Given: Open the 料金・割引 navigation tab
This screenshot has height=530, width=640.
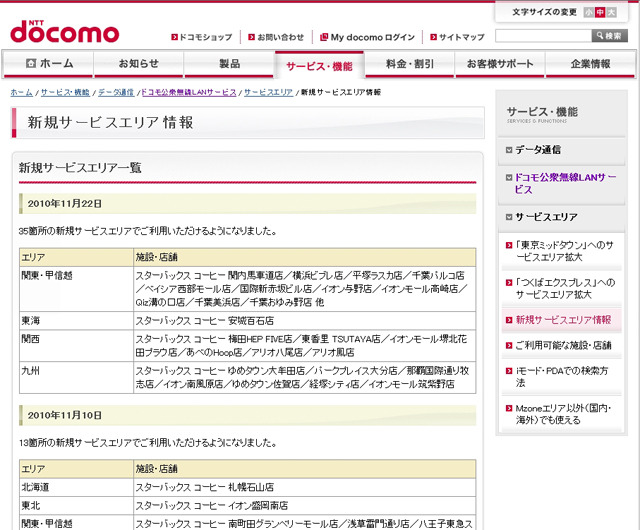Looking at the screenshot, I should click(409, 64).
